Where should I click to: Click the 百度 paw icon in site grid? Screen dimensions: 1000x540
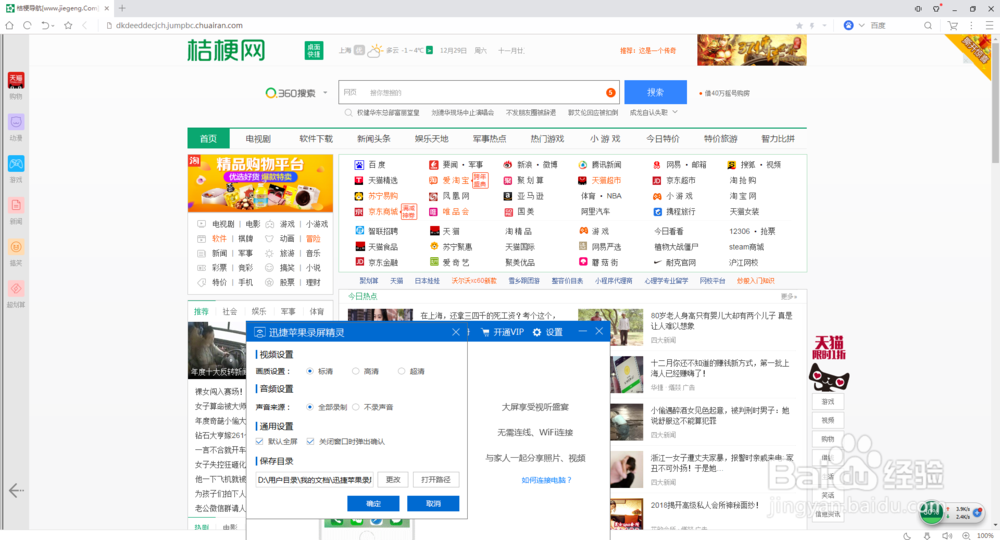point(359,164)
